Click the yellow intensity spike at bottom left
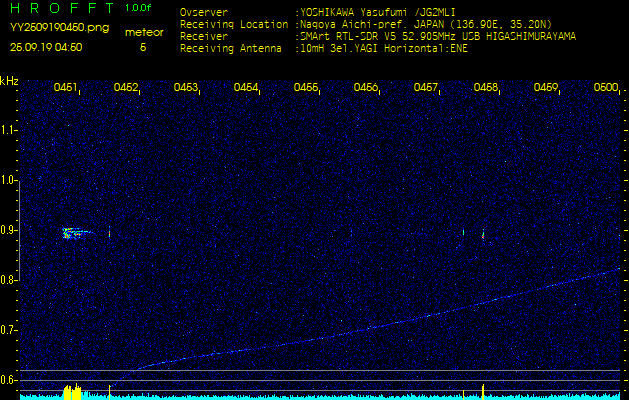Image resolution: width=629 pixels, height=400 pixels. coord(72,391)
